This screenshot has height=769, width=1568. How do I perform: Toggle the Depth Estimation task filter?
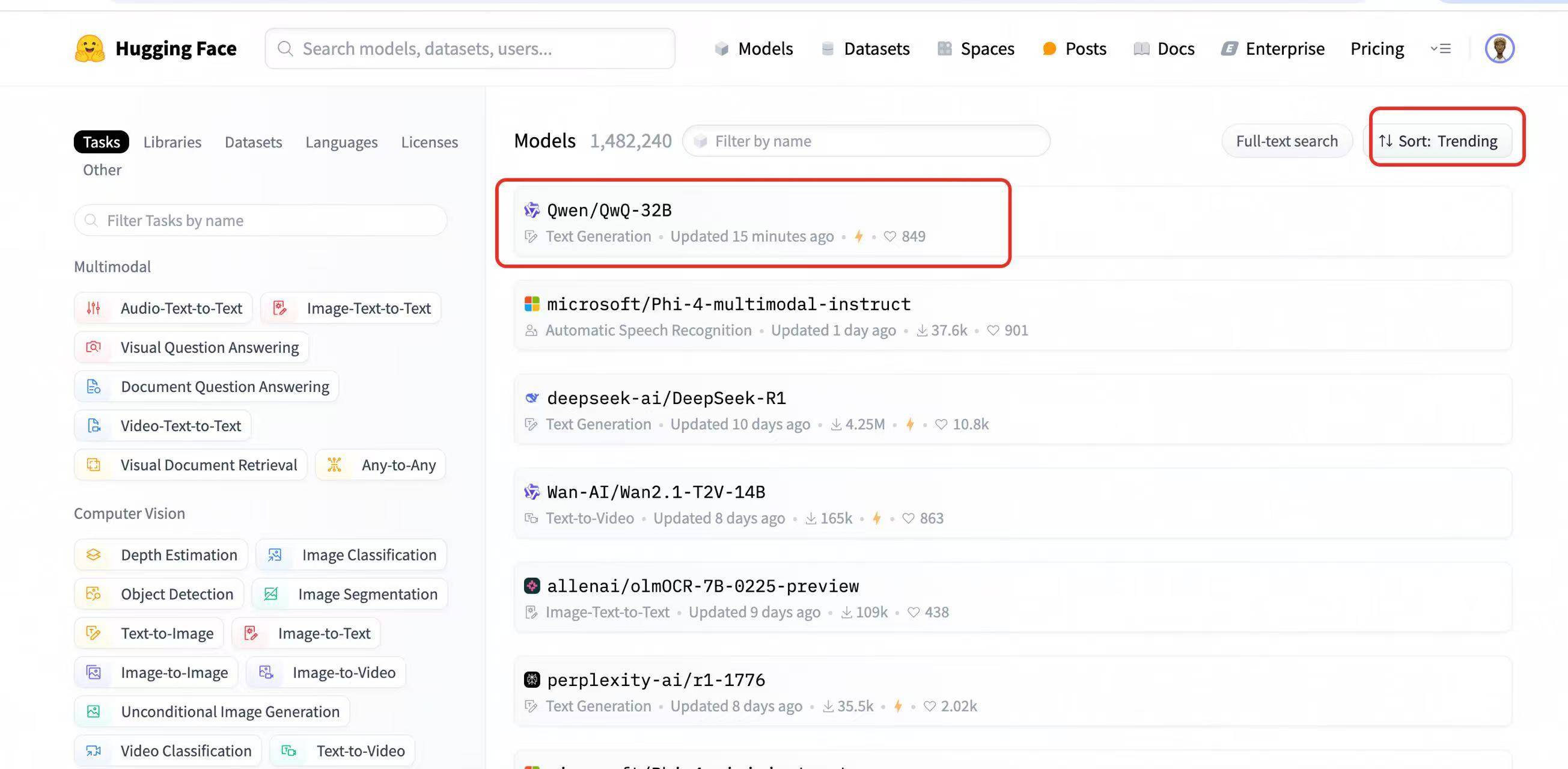pyautogui.click(x=160, y=555)
